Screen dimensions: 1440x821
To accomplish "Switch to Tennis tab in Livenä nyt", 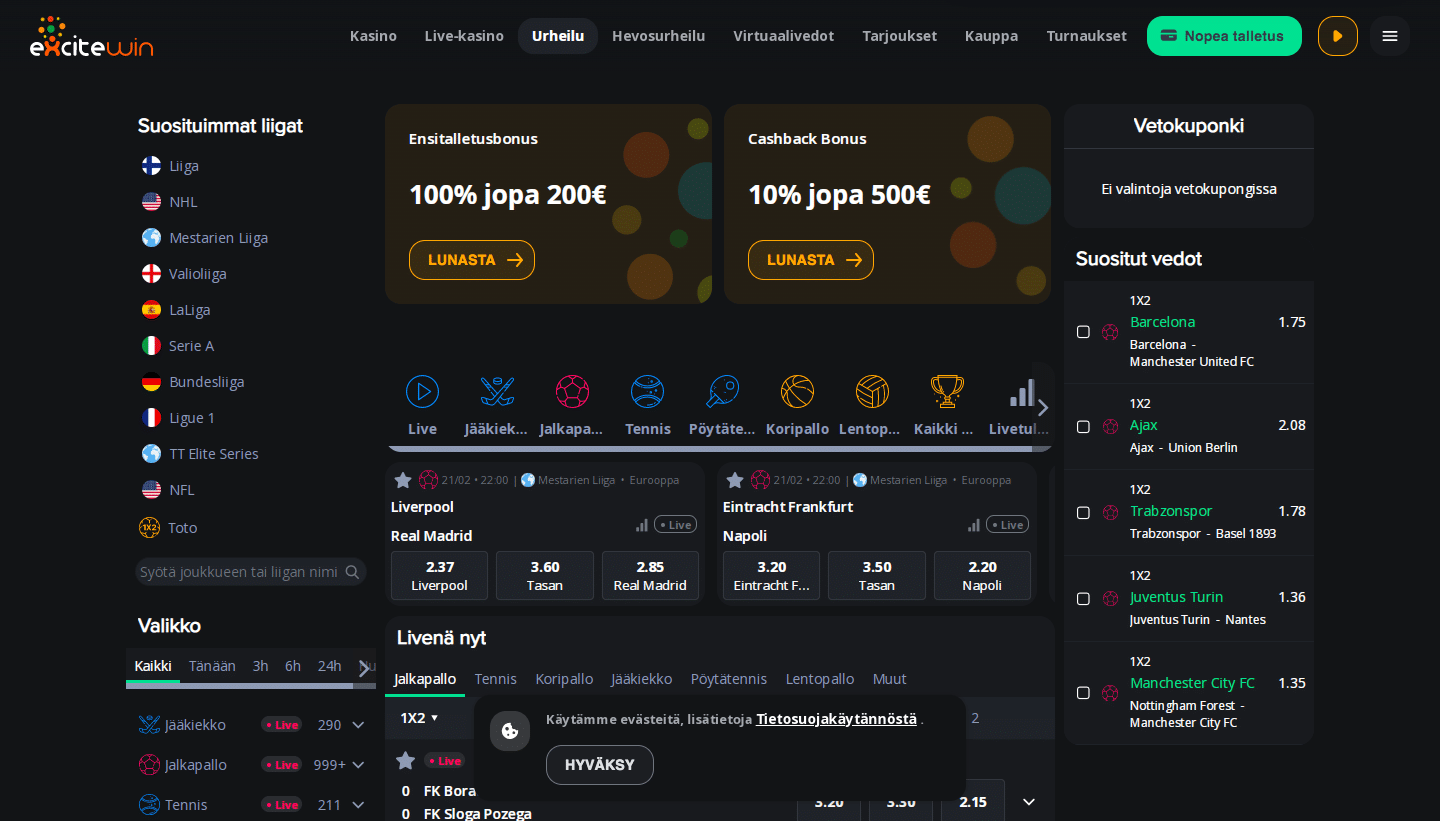I will [x=496, y=679].
